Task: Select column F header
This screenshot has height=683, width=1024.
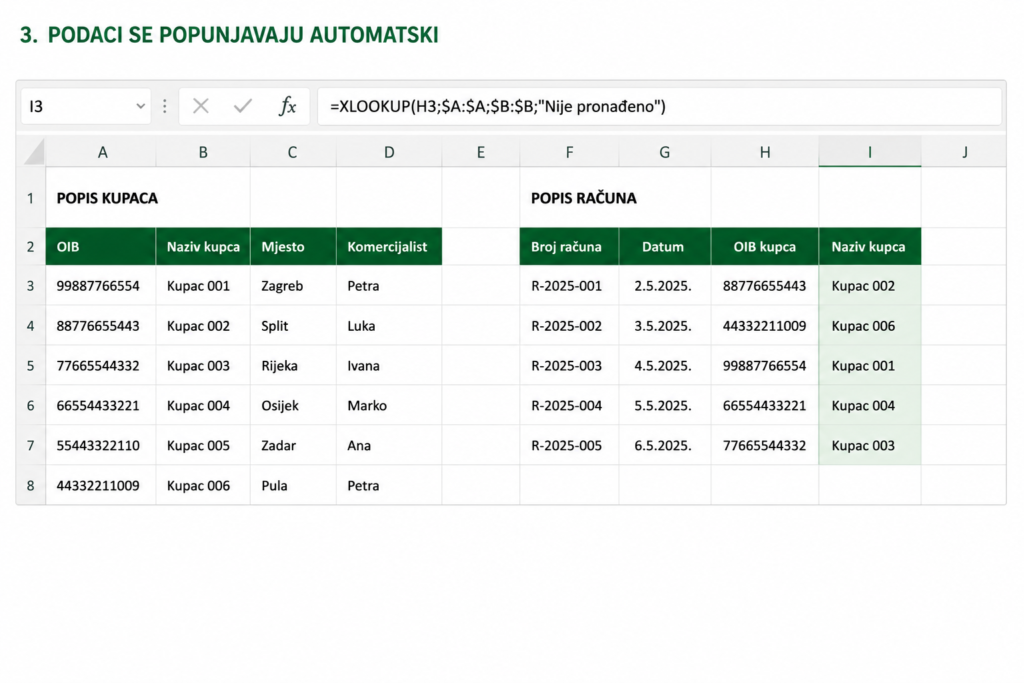Action: pyautogui.click(x=569, y=152)
